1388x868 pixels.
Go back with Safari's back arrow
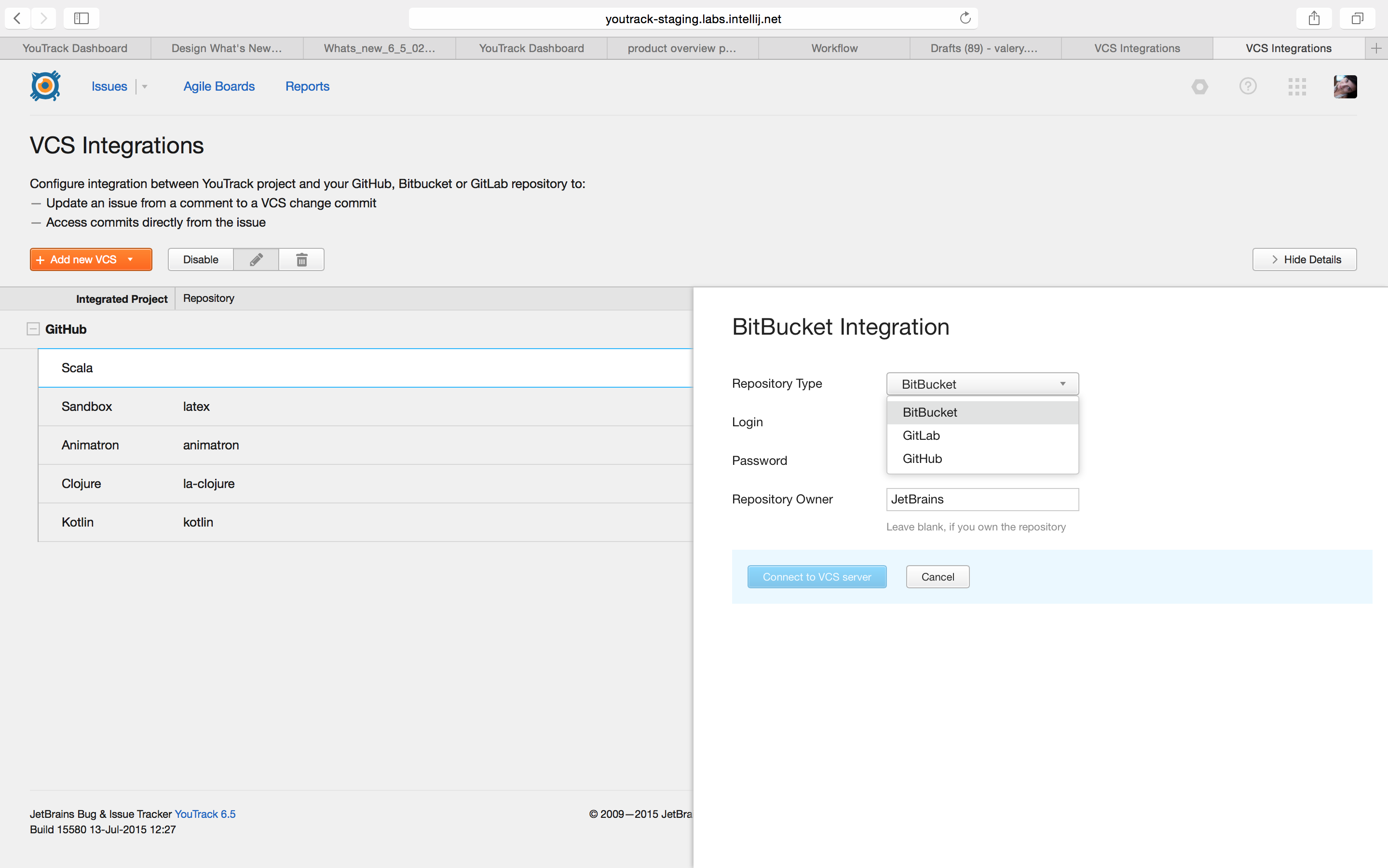(x=17, y=18)
